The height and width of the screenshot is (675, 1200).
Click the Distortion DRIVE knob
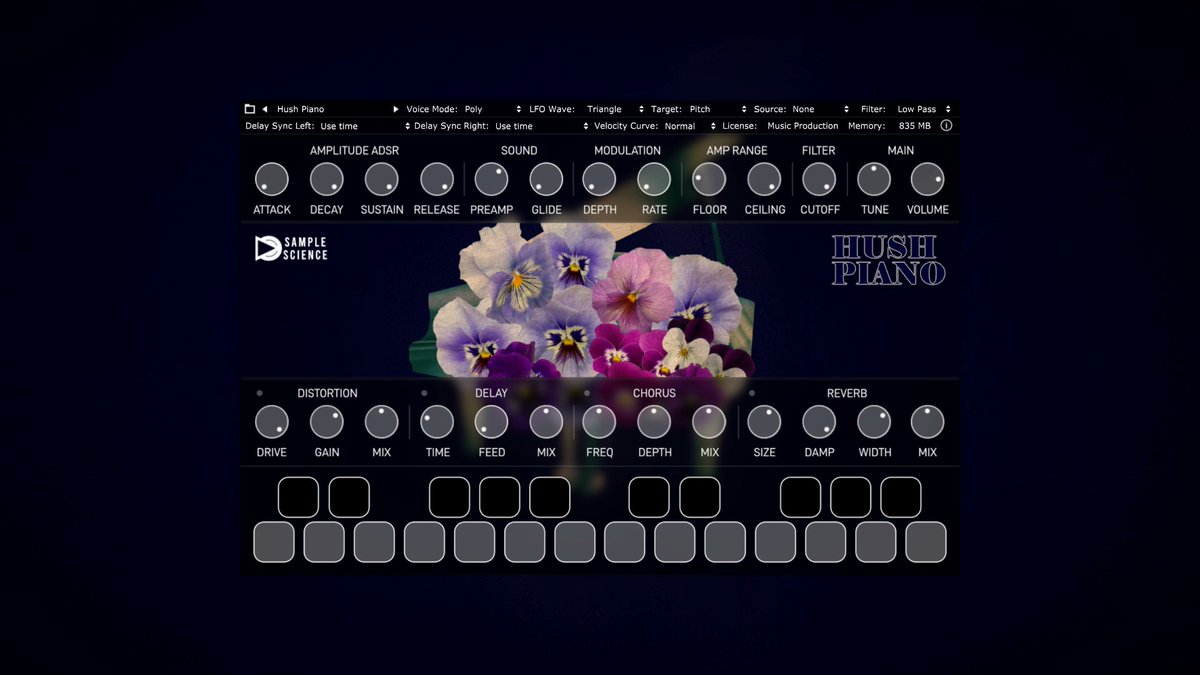(x=272, y=422)
